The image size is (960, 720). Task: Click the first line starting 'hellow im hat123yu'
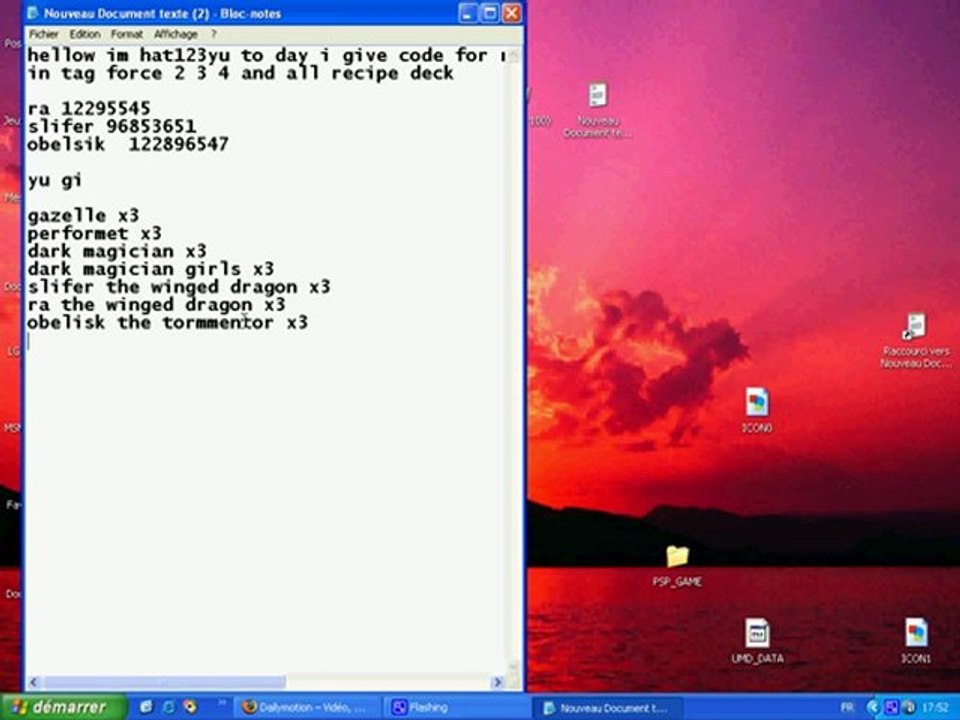266,56
